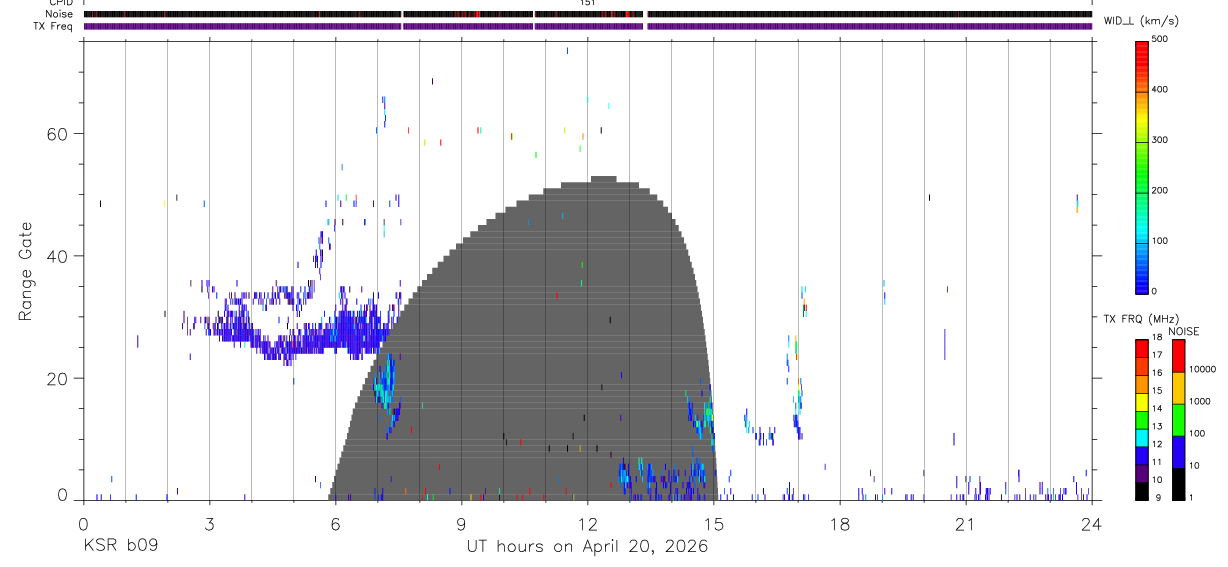Click the 200 tick on width scale
The image size is (1228, 567).
point(1160,190)
